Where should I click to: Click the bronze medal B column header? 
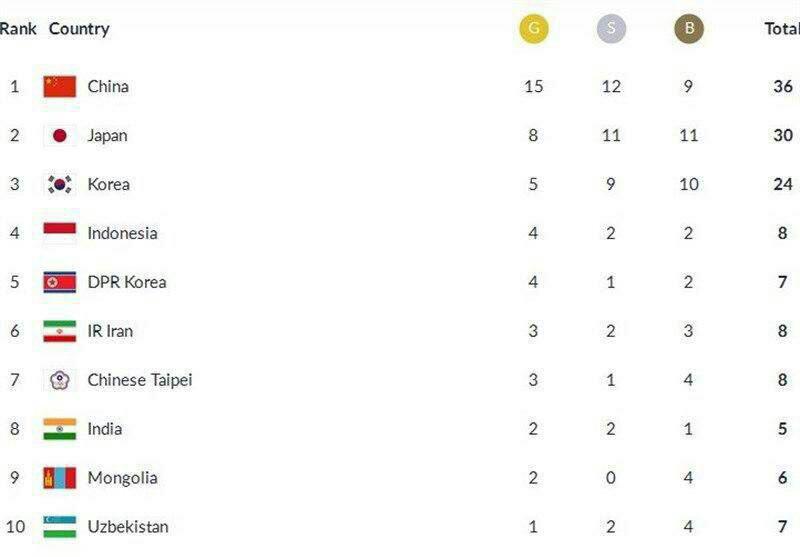point(689,28)
